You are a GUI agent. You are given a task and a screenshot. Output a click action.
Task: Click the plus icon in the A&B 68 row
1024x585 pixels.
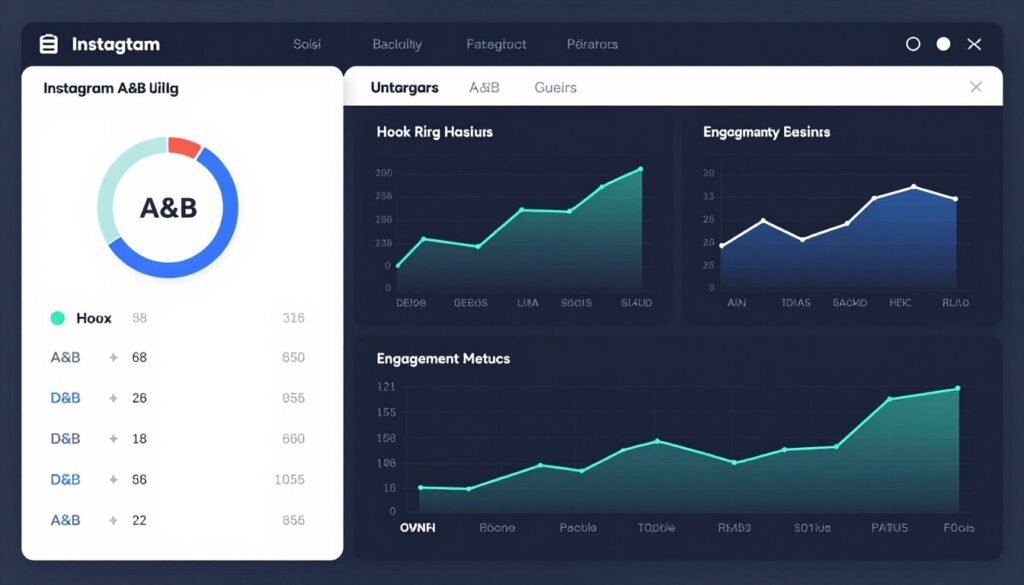click(113, 358)
